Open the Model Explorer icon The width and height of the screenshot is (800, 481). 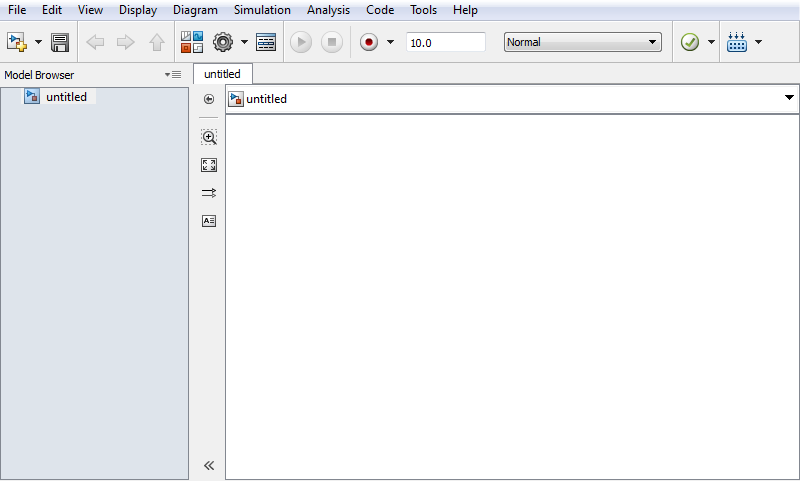point(266,42)
